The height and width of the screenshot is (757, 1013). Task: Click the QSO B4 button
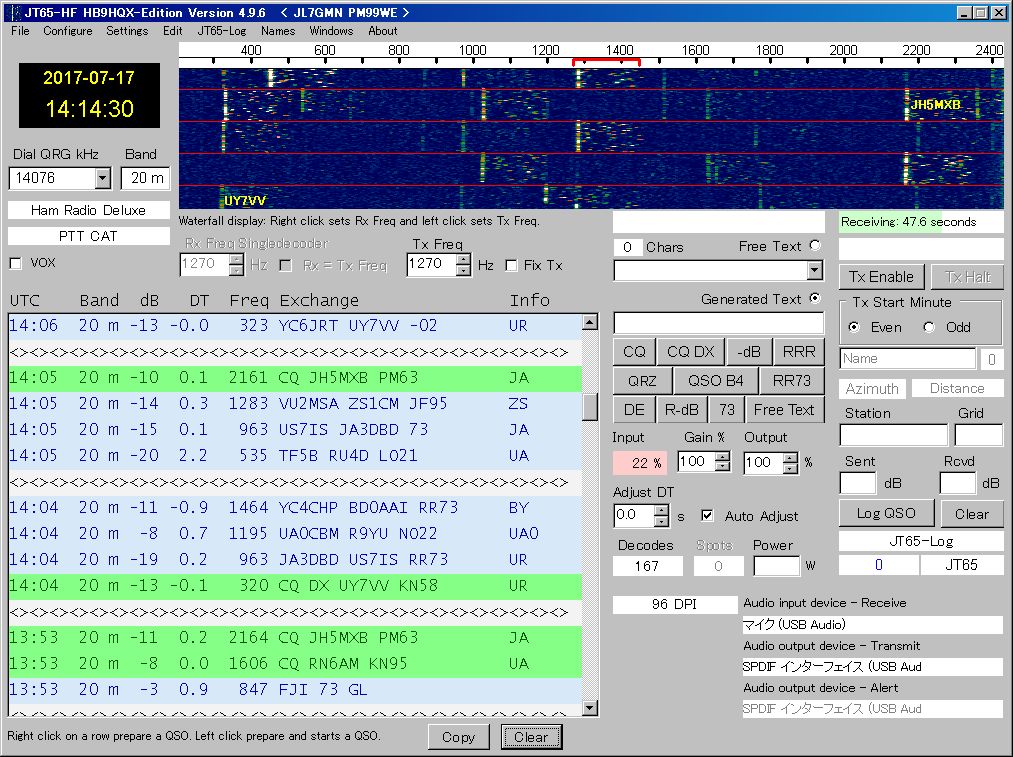click(x=715, y=381)
